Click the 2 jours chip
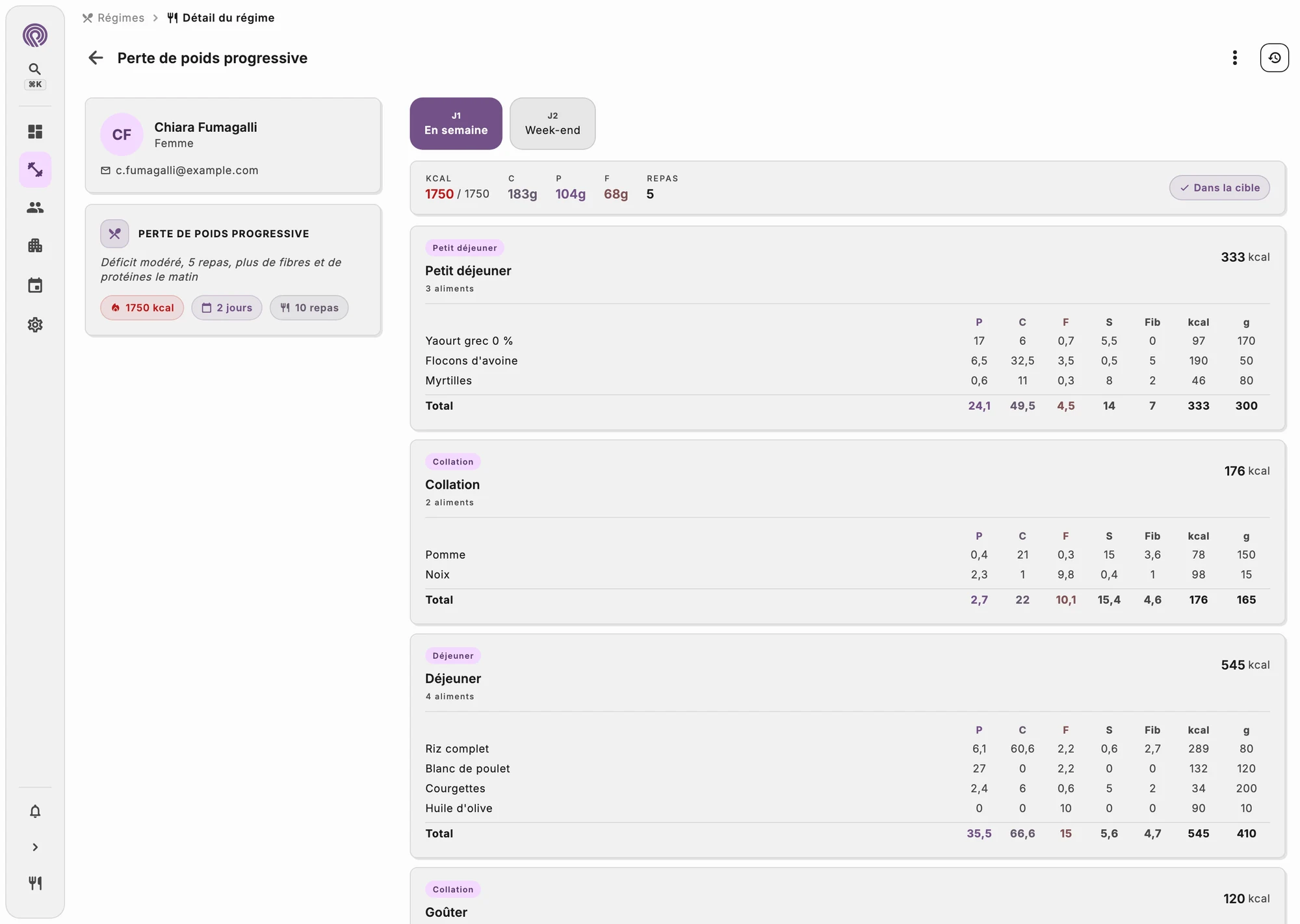Screen dimensions: 1300x924 pos(227,308)
